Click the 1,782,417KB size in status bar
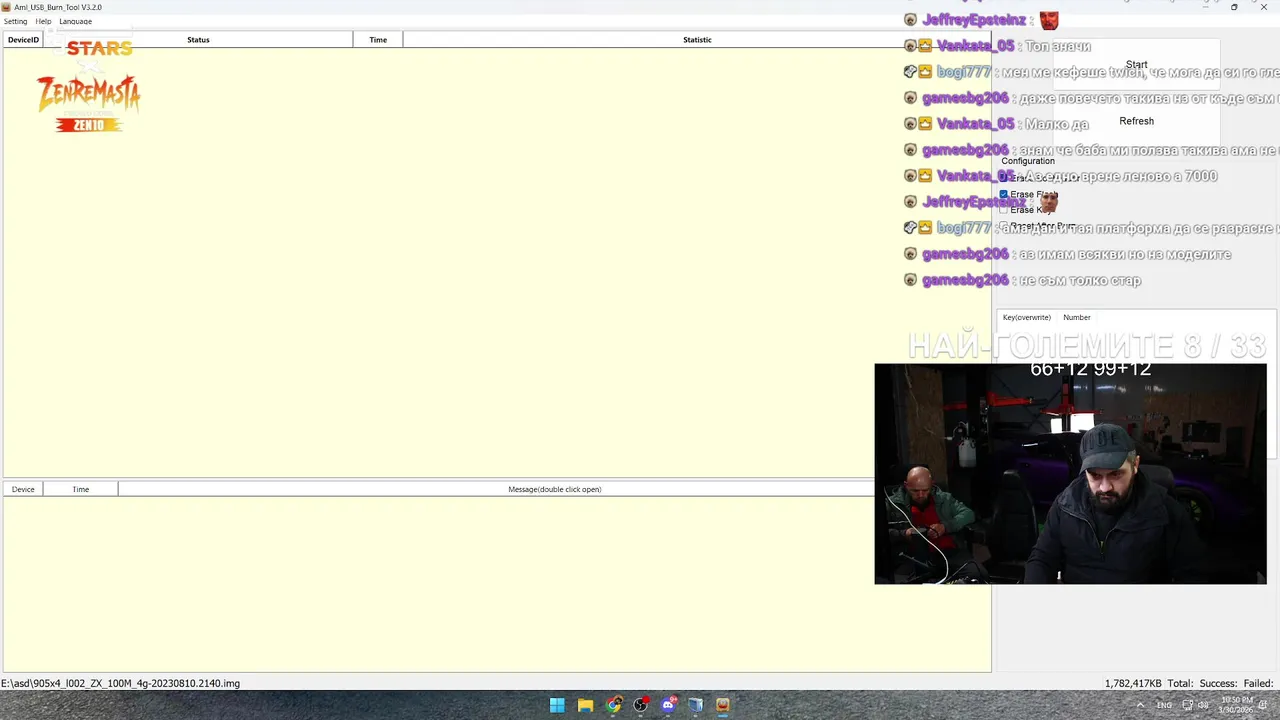This screenshot has width=1280, height=720. 1133,683
